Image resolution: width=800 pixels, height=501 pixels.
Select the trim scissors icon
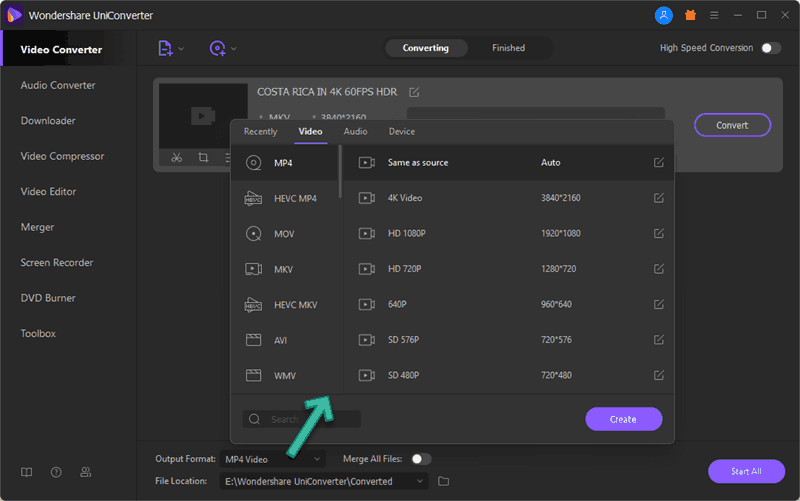point(177,157)
